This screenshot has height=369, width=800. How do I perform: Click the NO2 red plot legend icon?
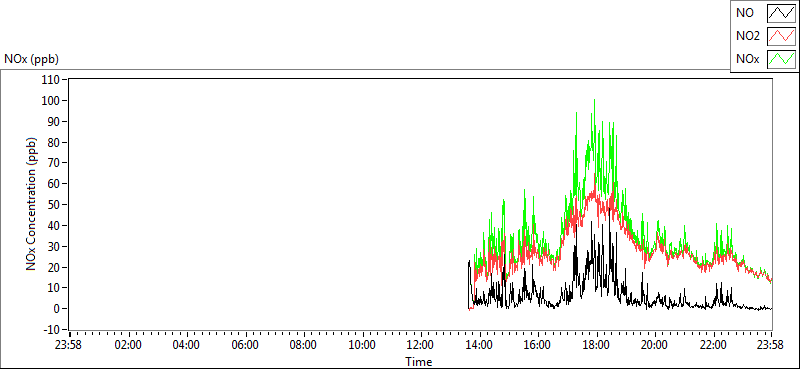pos(782,36)
